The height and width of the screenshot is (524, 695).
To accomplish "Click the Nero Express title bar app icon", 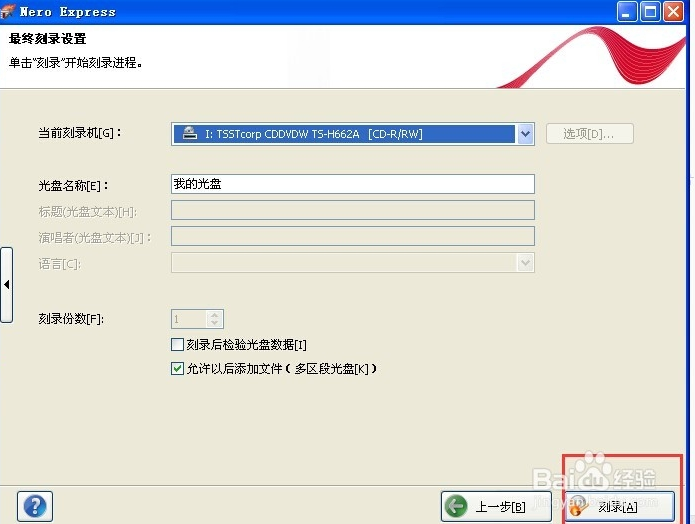I will 7,12.
